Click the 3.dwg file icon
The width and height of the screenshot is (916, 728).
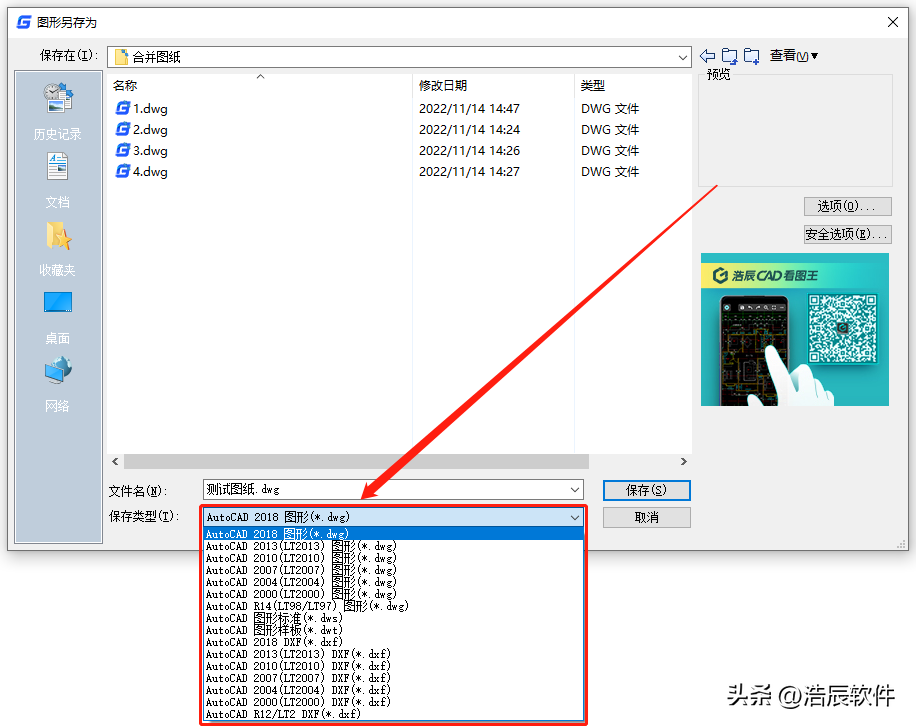tap(122, 150)
